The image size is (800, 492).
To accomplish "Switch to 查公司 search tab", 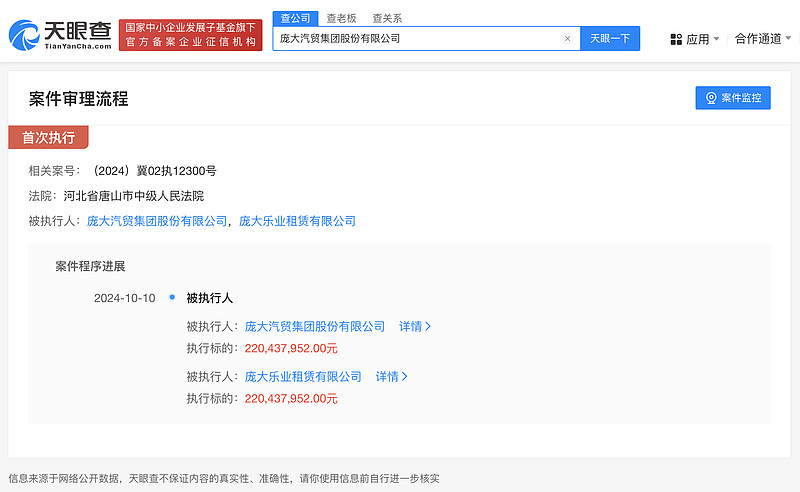I will tap(295, 18).
